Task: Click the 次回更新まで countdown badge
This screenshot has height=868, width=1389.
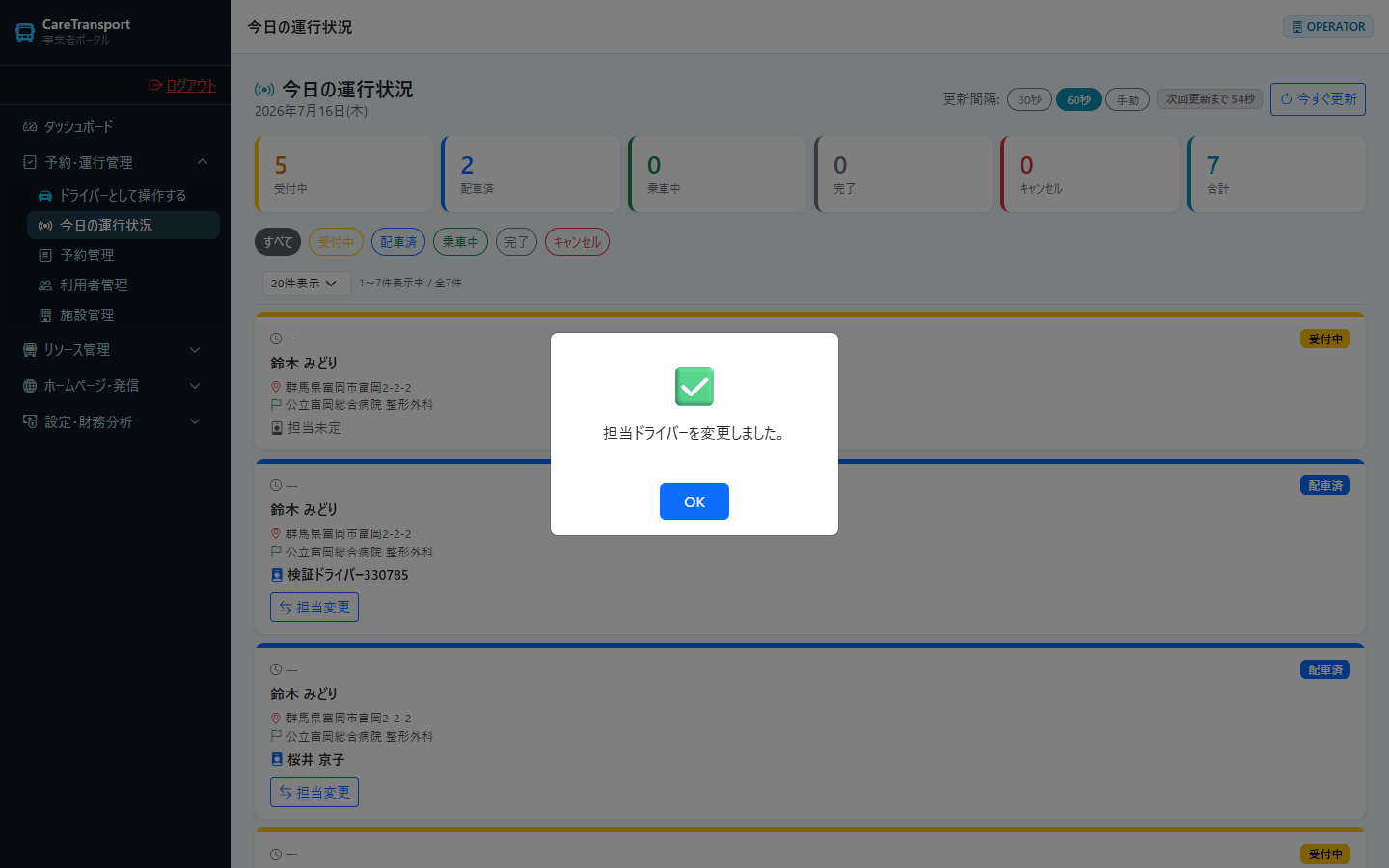Action: tap(1210, 98)
